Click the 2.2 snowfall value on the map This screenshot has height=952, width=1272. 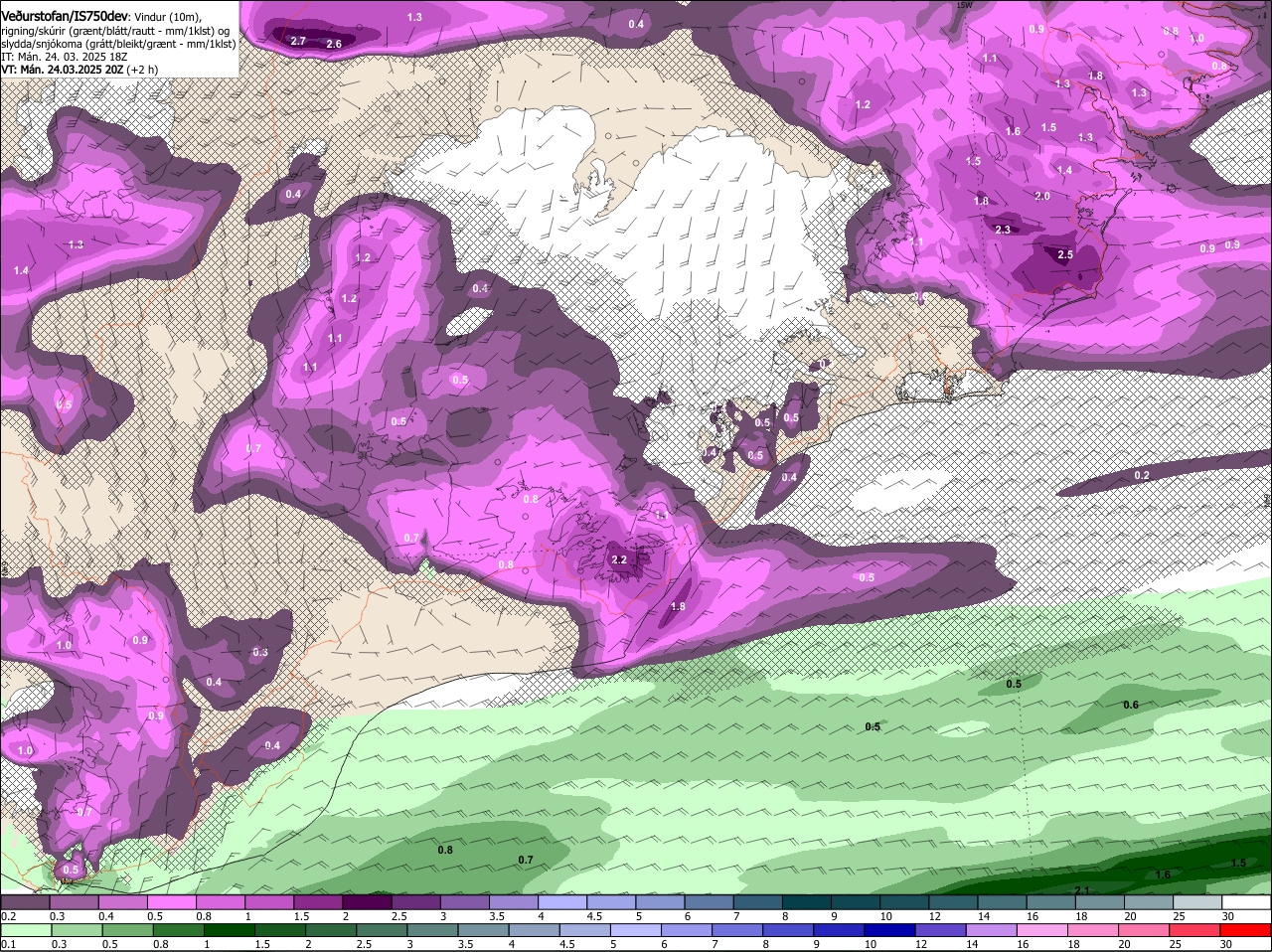[619, 560]
